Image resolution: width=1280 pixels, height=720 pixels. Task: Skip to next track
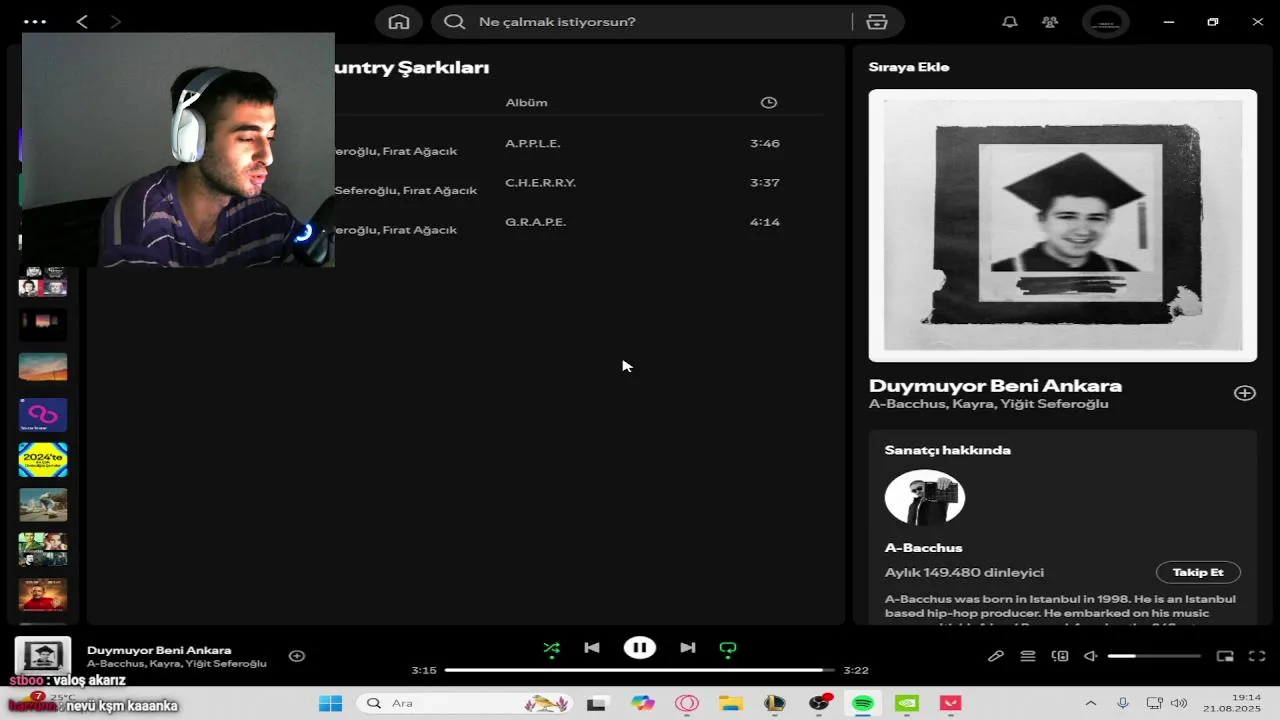click(x=688, y=648)
